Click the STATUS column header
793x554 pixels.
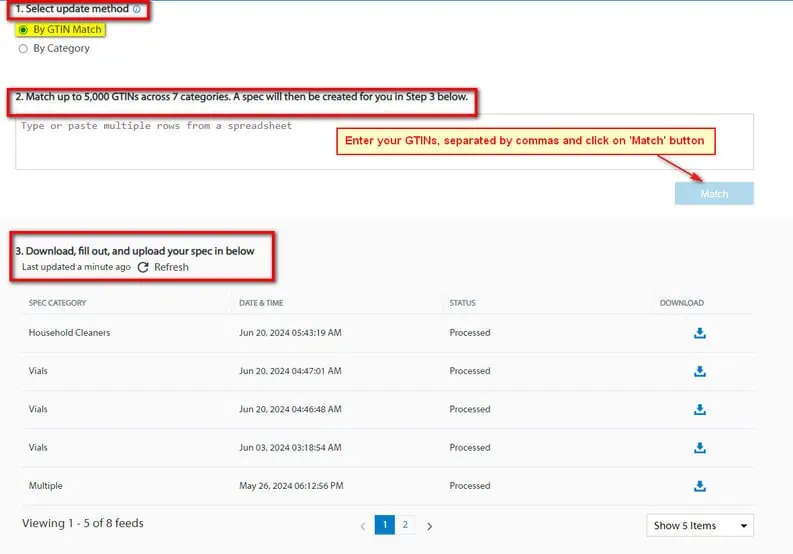coord(462,303)
